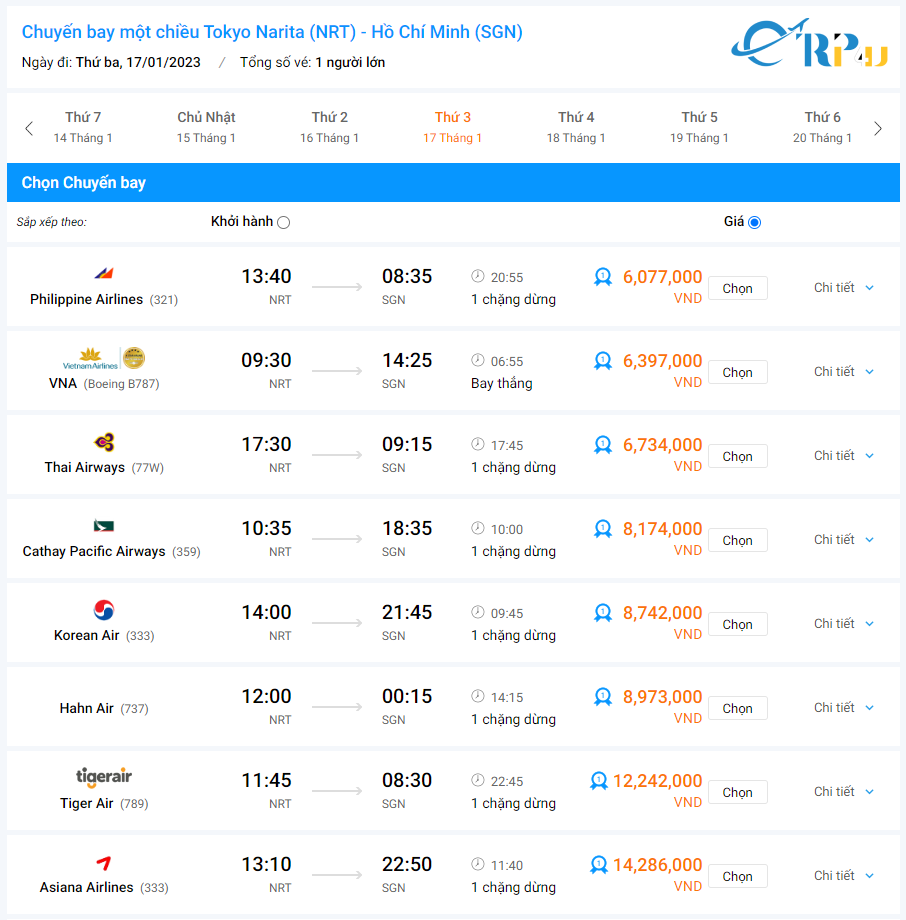
Task: Show later dates with right arrow
Action: point(878,128)
